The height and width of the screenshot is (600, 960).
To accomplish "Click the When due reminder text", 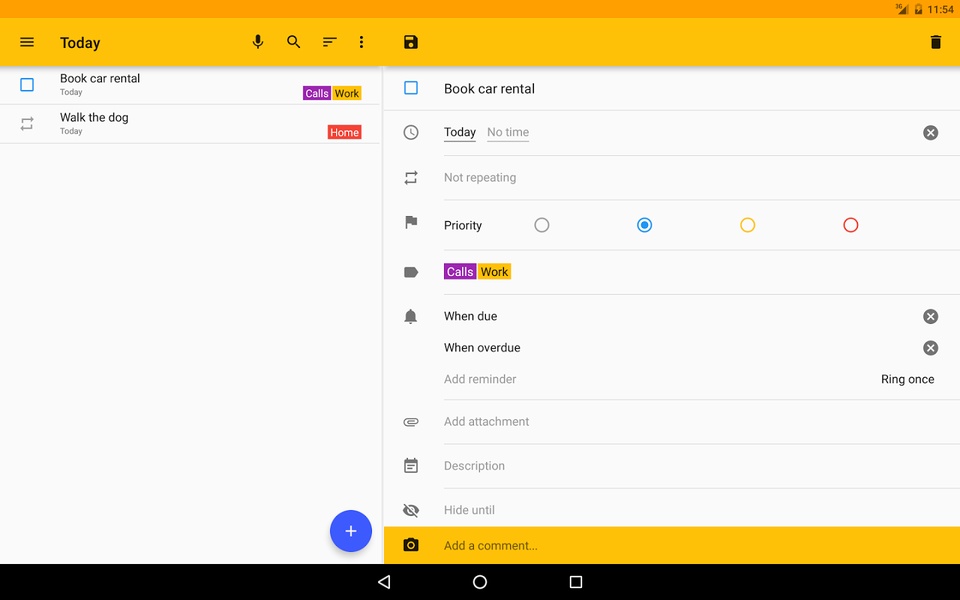I will point(470,316).
